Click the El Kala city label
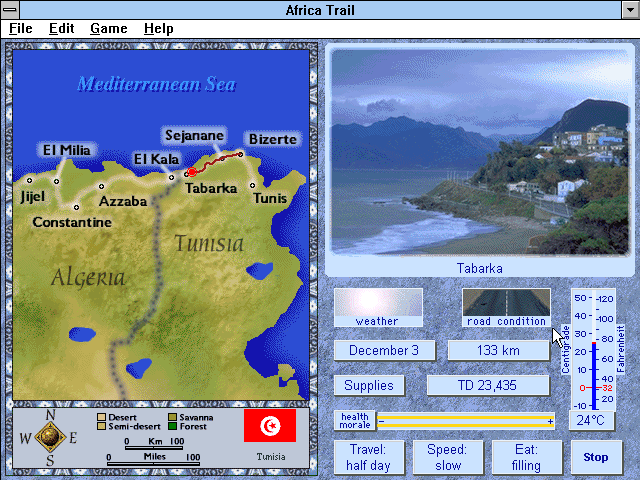The width and height of the screenshot is (640, 480). pos(156,159)
